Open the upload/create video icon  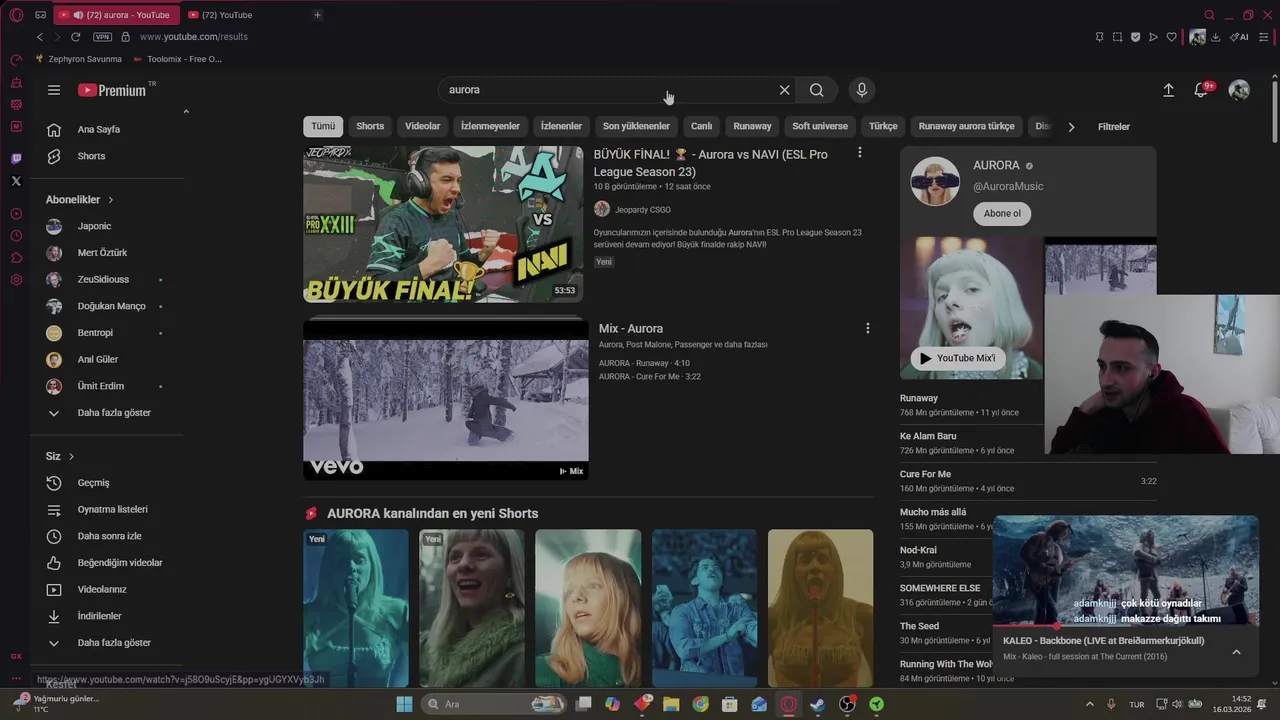click(x=1168, y=90)
